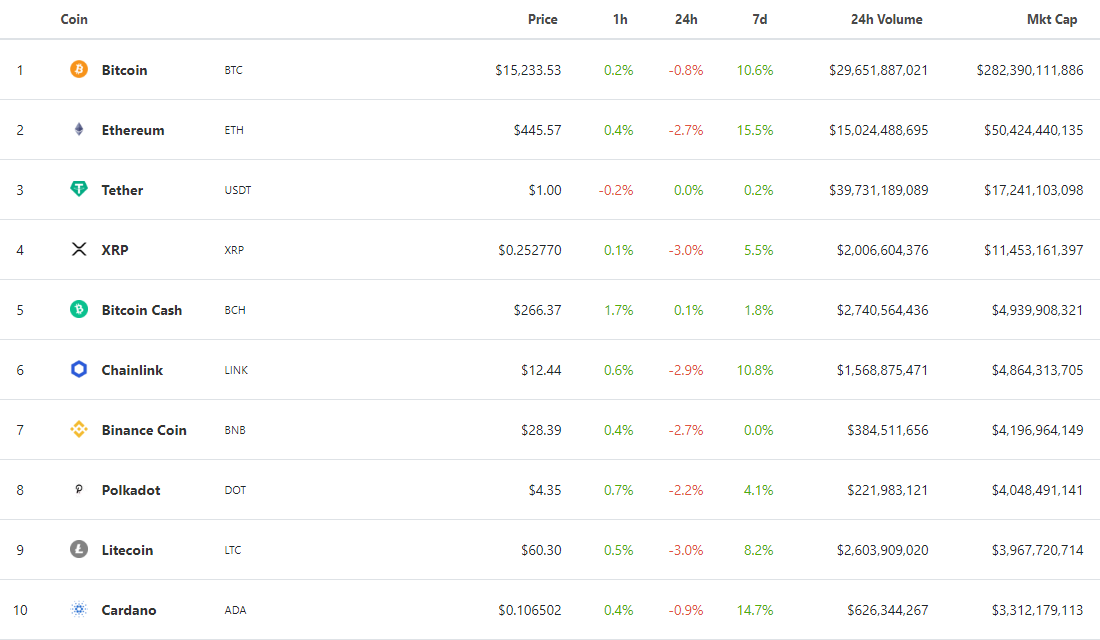This screenshot has width=1100, height=640.
Task: Click the Coin column header
Action: click(x=74, y=19)
